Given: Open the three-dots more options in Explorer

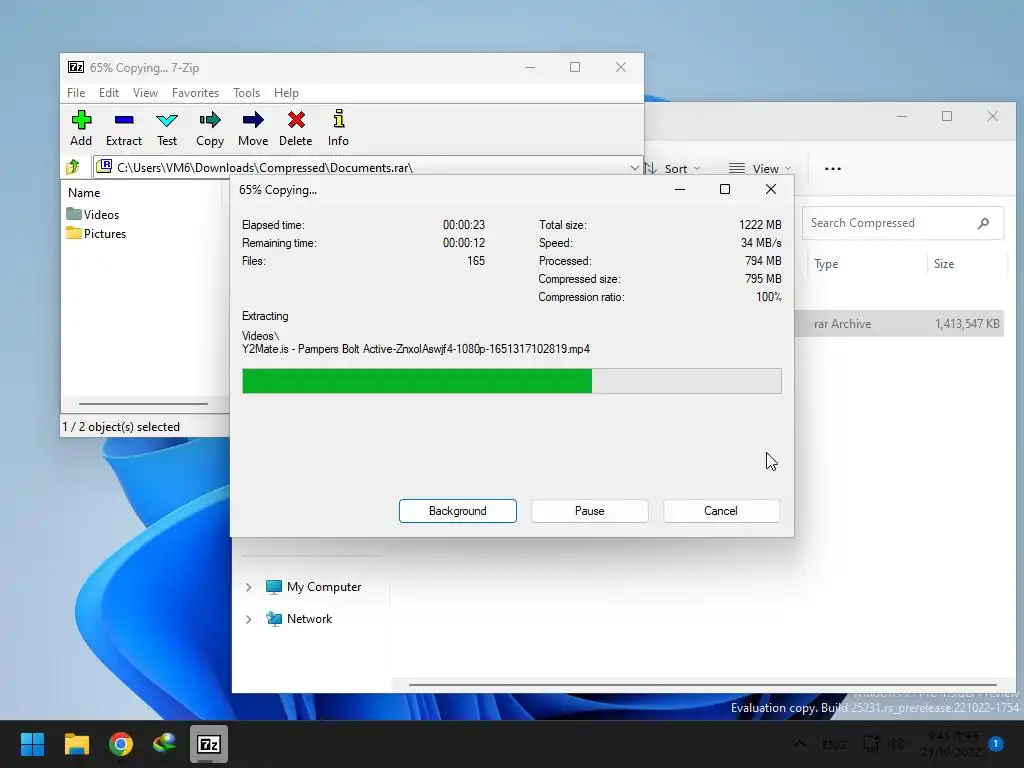Looking at the screenshot, I should tap(833, 168).
